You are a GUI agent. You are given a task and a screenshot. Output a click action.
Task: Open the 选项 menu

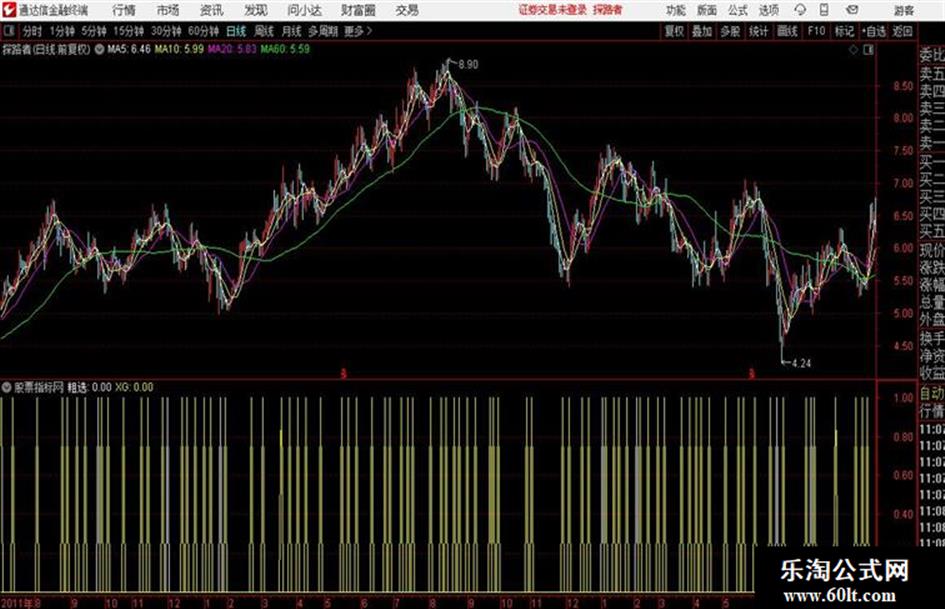(x=769, y=10)
